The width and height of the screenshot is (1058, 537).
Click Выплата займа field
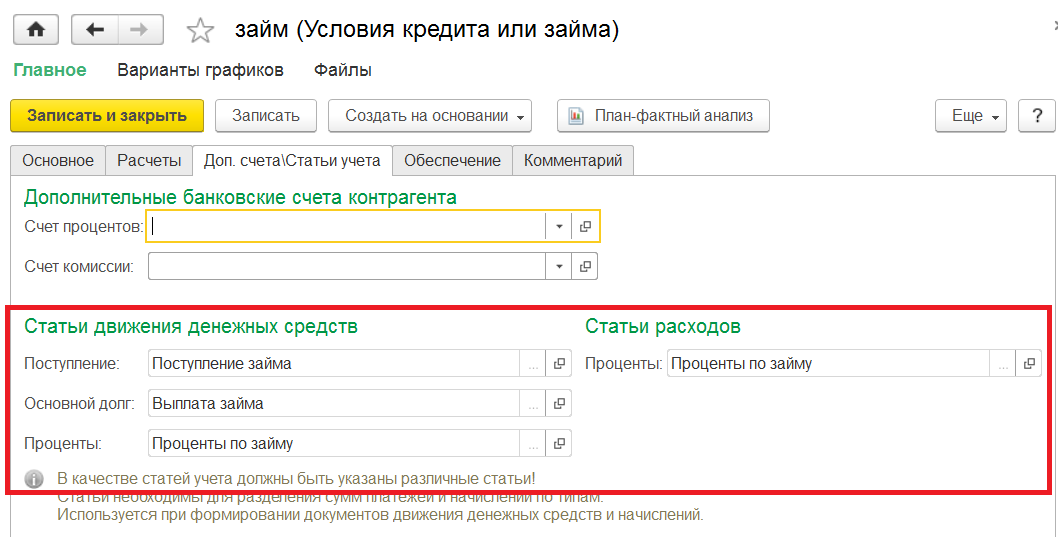333,403
